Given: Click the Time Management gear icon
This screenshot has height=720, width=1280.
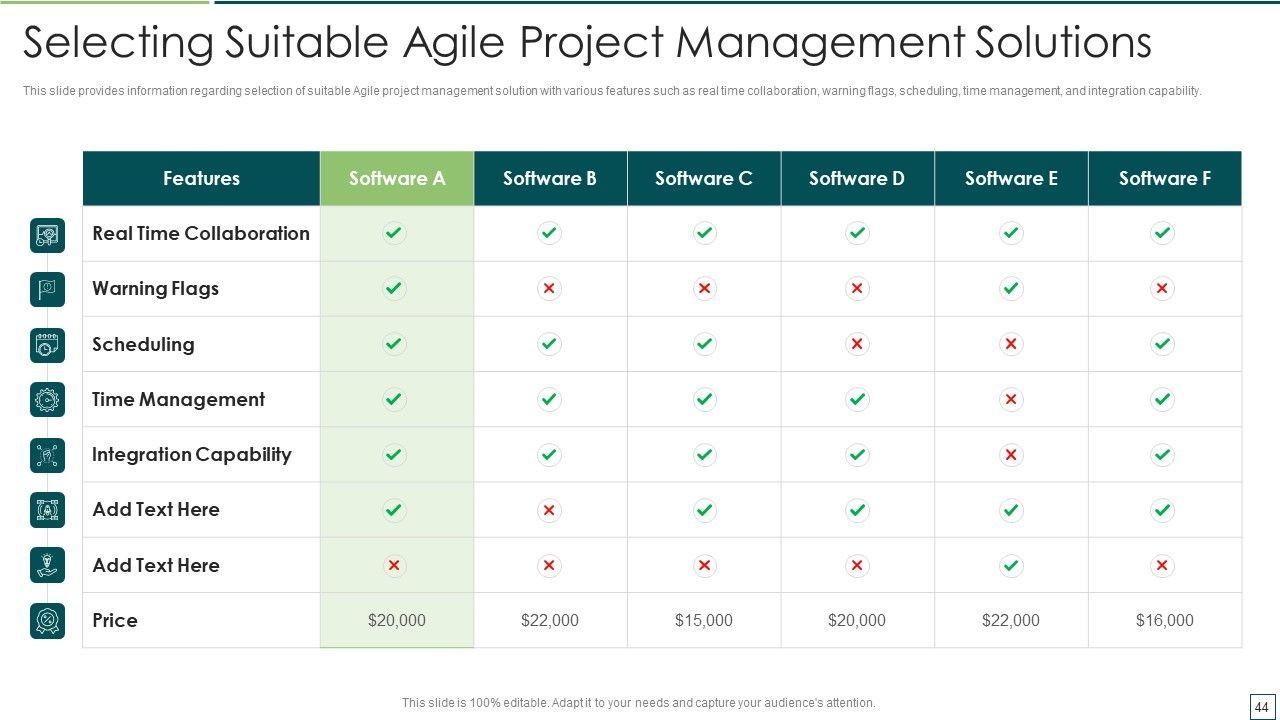Looking at the screenshot, I should pos(47,400).
